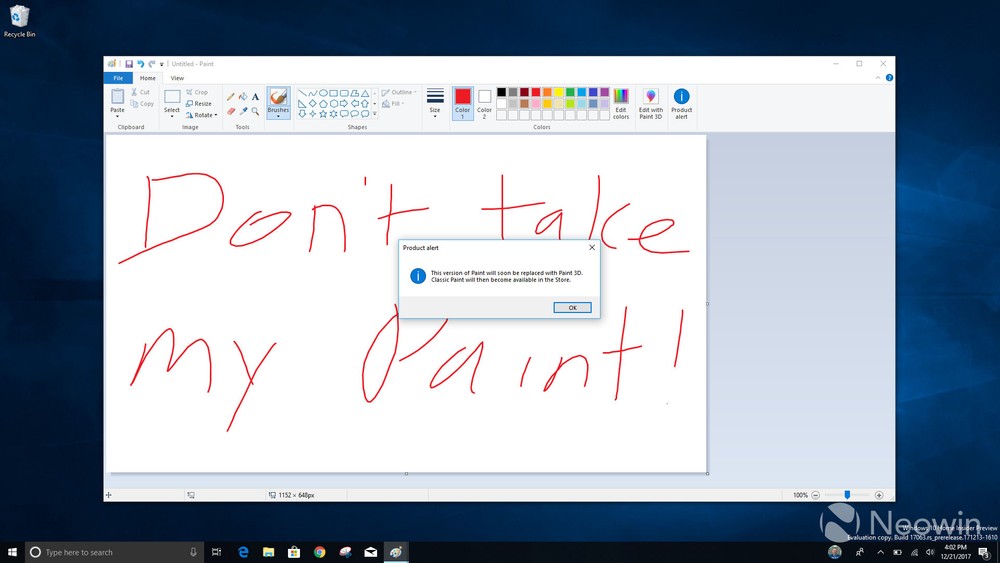Pick the pink color swatch
The height and width of the screenshot is (563, 1000).
click(x=536, y=104)
